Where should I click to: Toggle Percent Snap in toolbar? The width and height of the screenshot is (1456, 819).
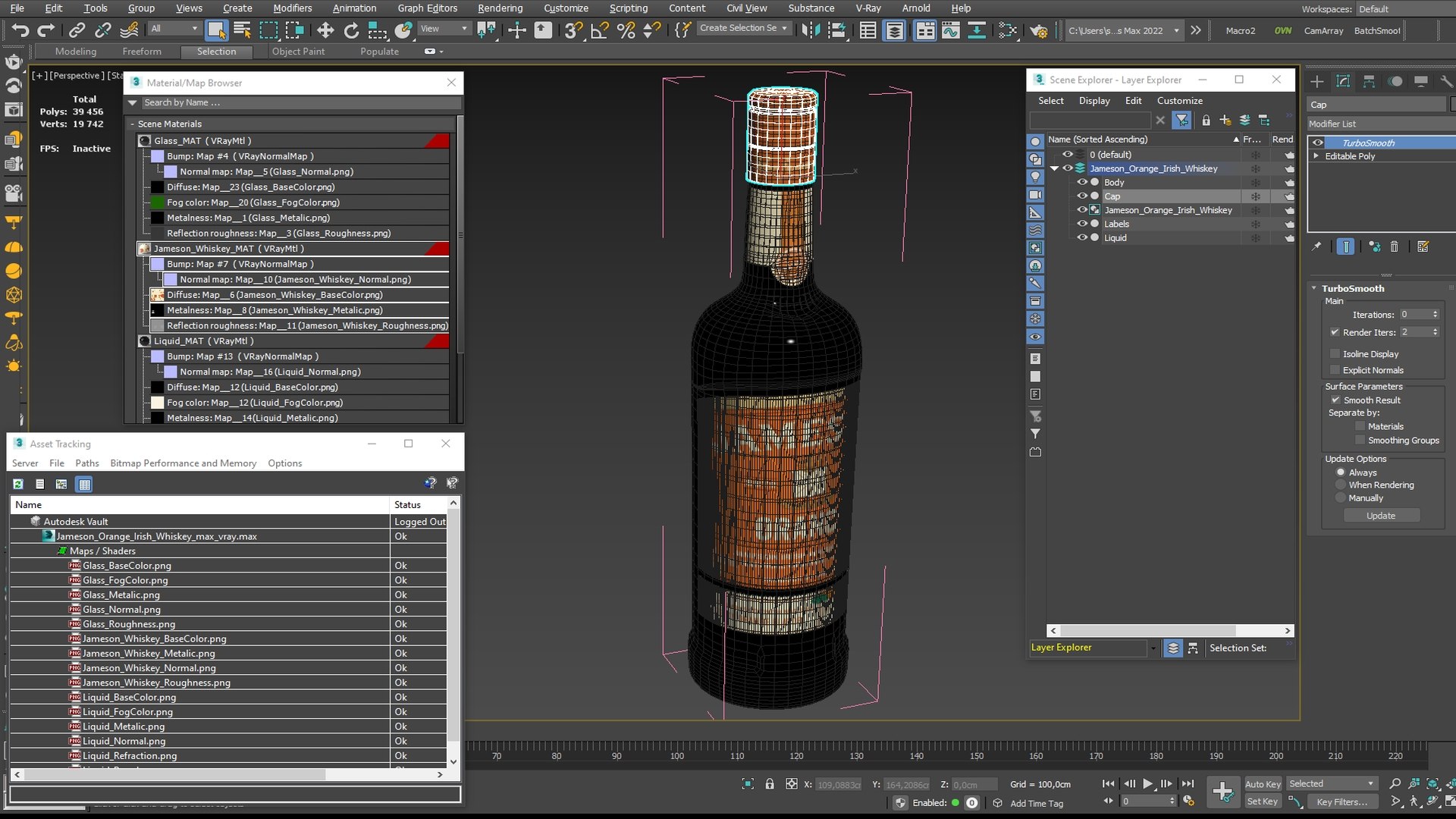(626, 30)
